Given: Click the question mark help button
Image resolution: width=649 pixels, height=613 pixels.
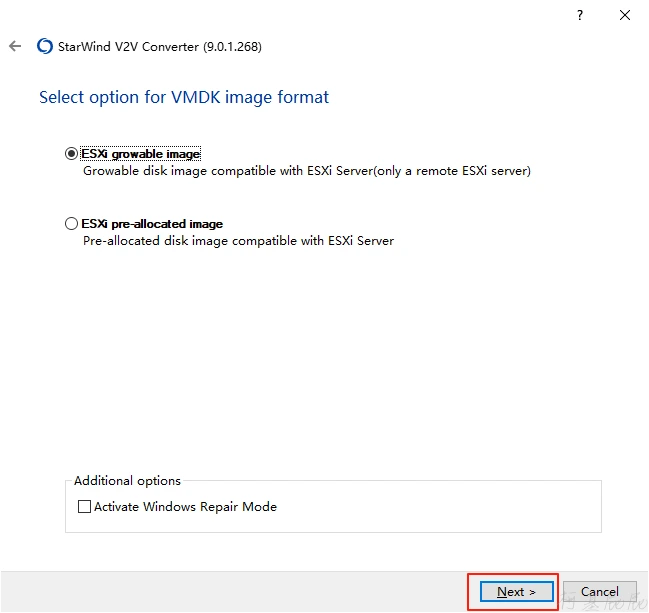Looking at the screenshot, I should 580,16.
